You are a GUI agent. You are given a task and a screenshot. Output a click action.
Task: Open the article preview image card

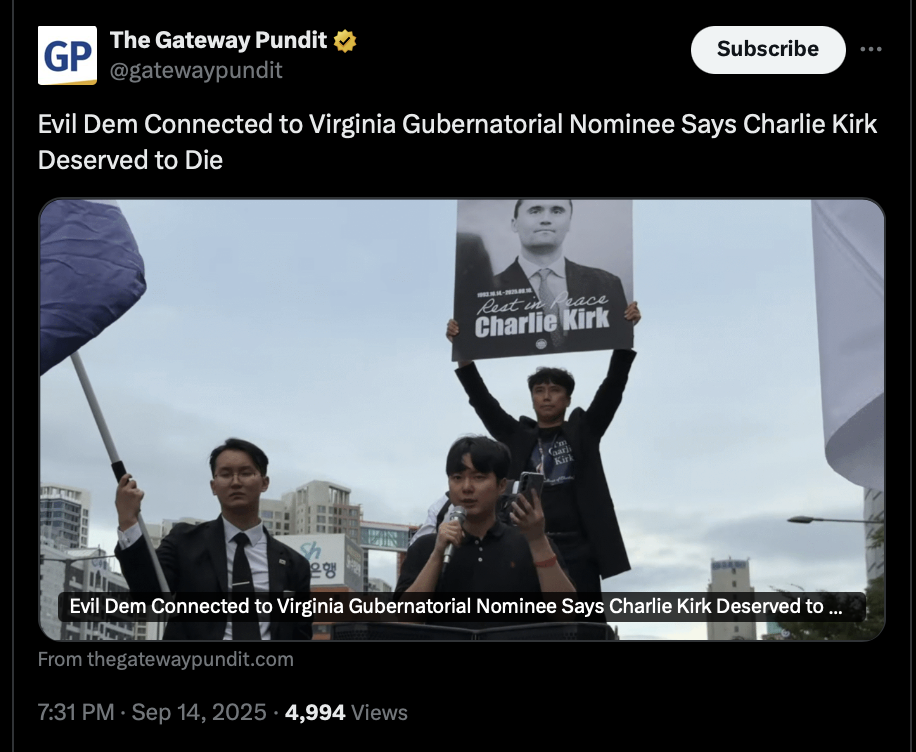(x=462, y=420)
